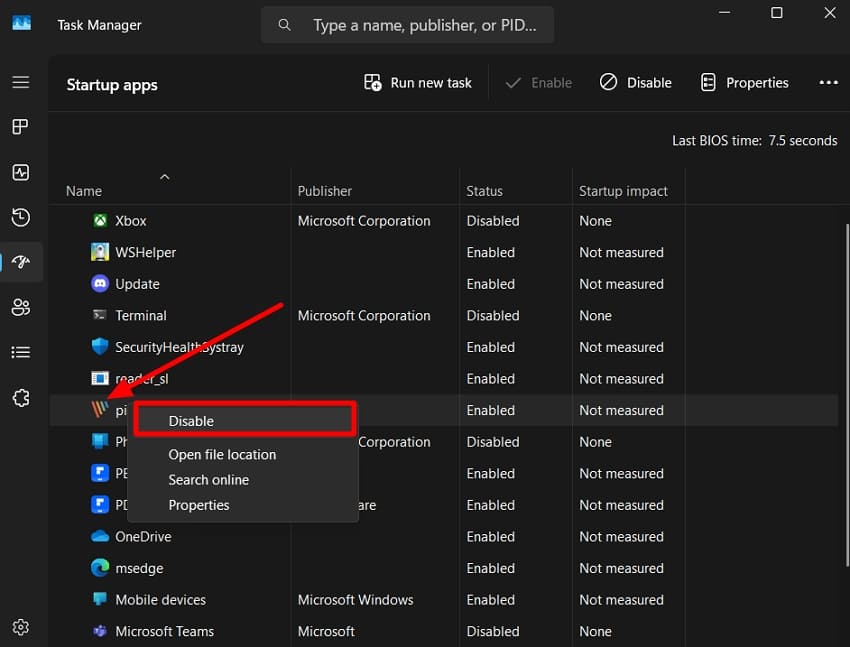Viewport: 850px width, 647px height.
Task: Open the Services view in the sidebar
Action: (x=21, y=397)
